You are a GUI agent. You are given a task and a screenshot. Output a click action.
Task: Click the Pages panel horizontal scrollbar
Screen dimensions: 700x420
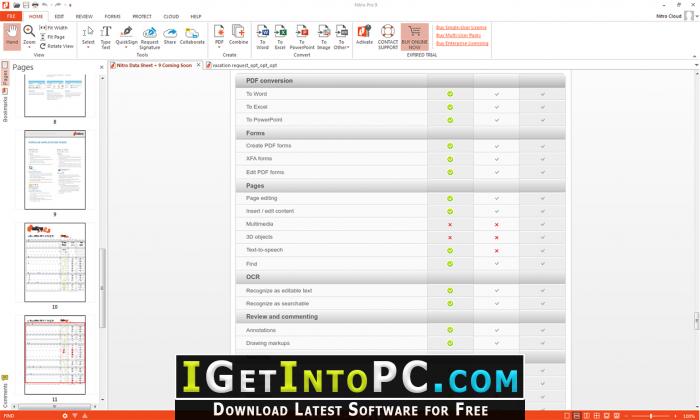click(x=55, y=407)
